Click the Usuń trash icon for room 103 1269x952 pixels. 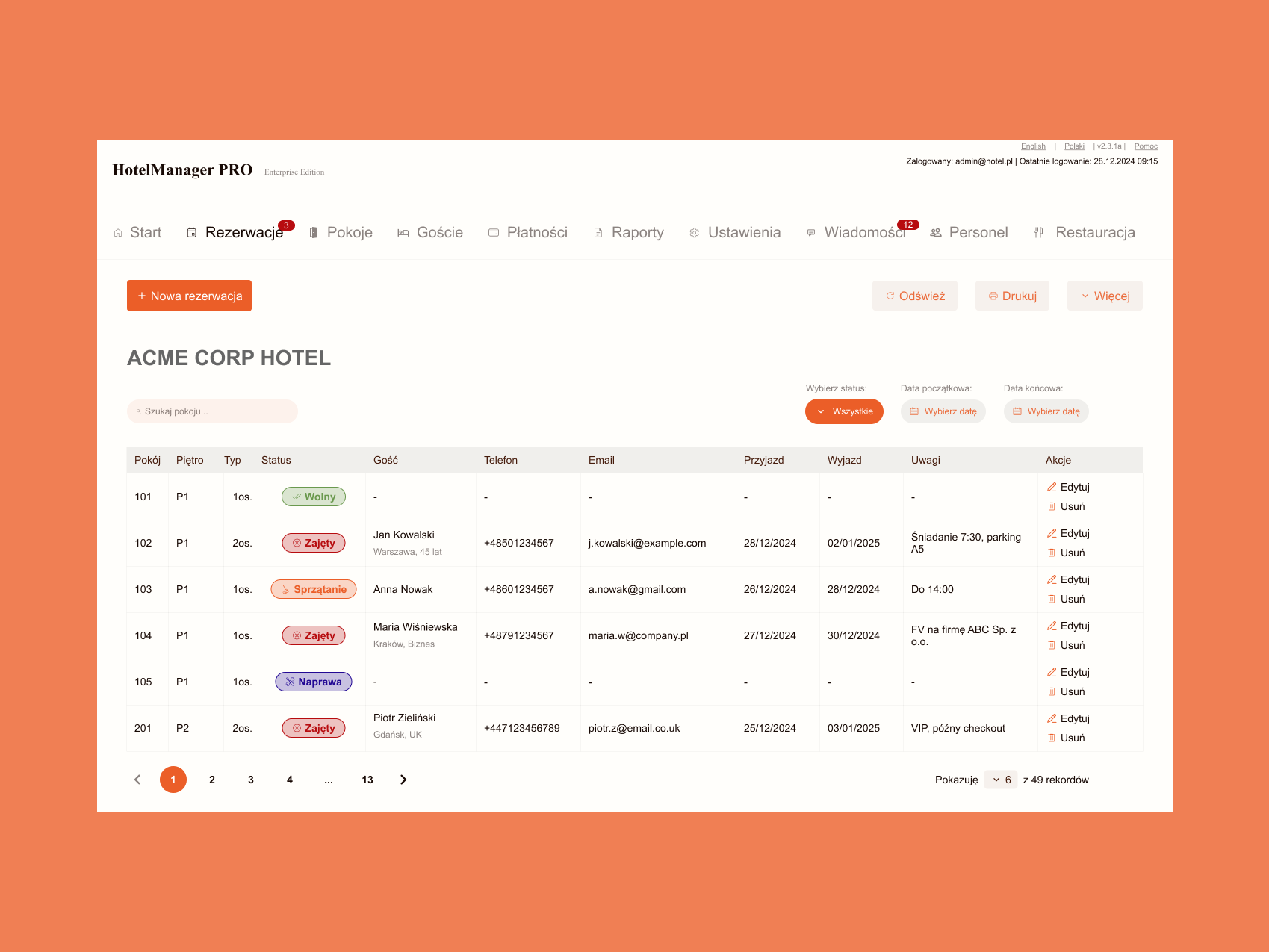(1052, 599)
